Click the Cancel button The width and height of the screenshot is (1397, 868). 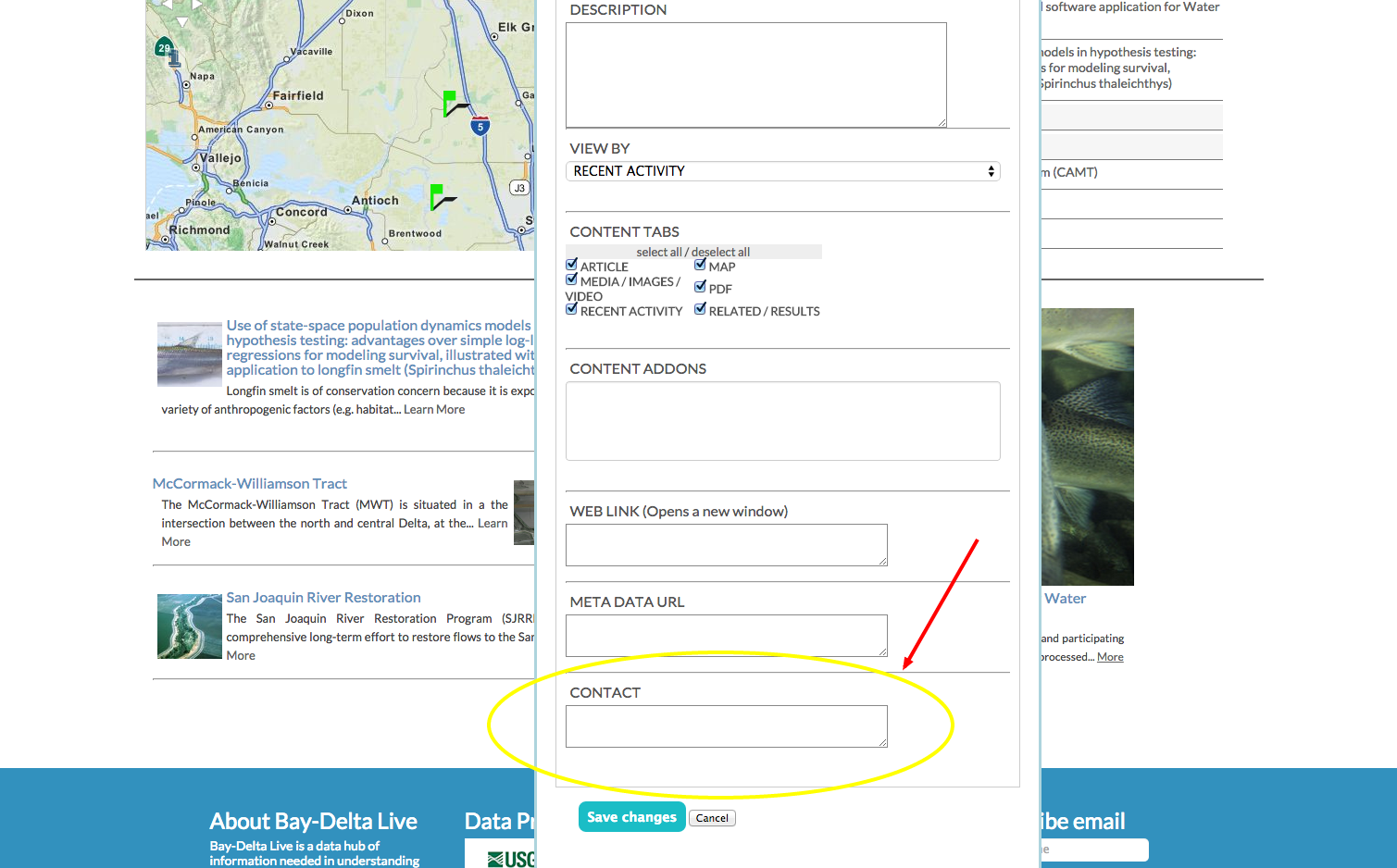[712, 818]
